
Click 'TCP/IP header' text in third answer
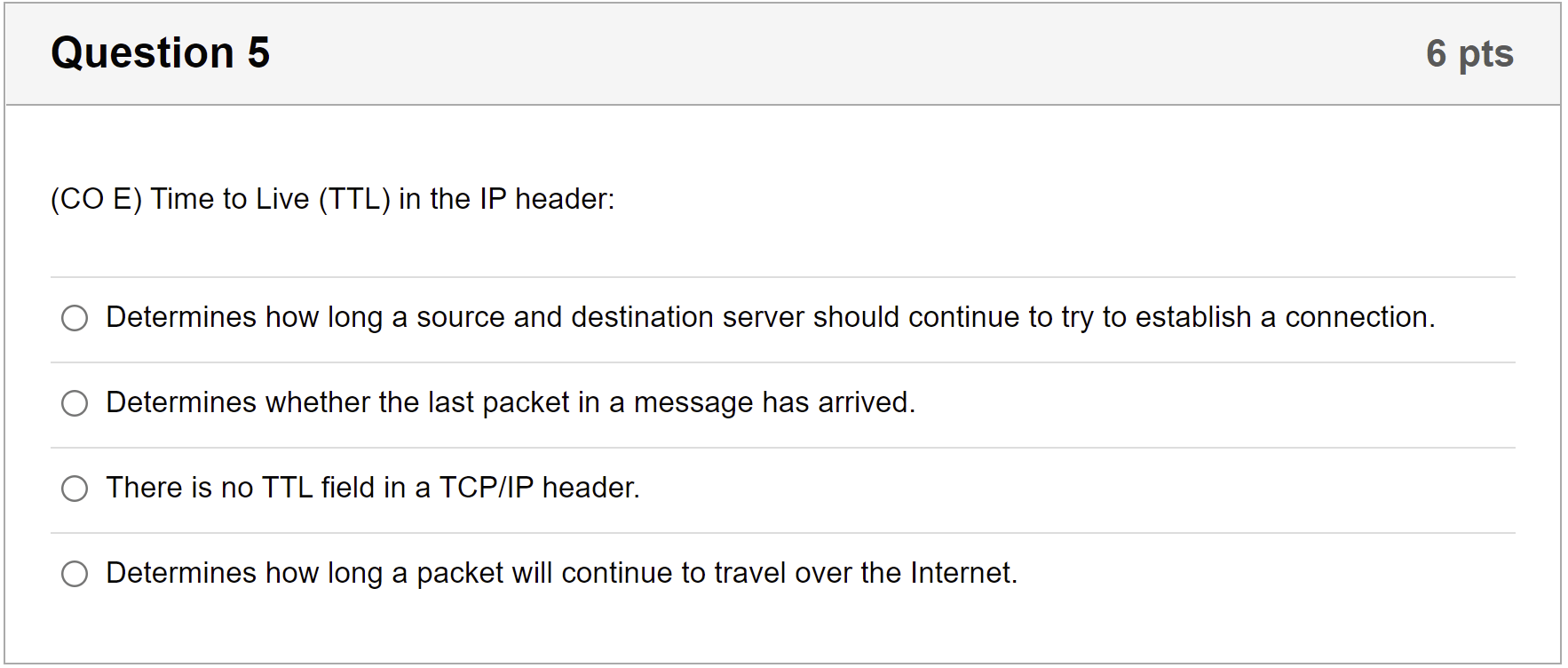[539, 488]
